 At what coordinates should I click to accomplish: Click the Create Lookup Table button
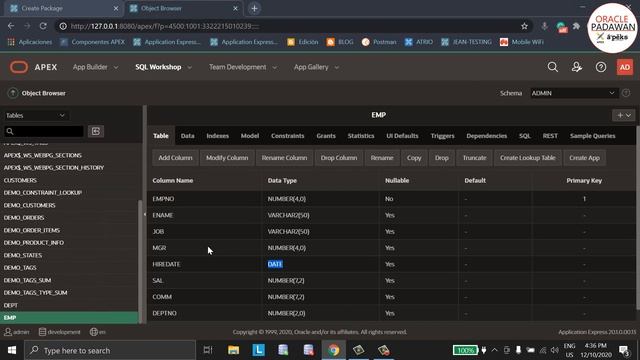[528, 158]
